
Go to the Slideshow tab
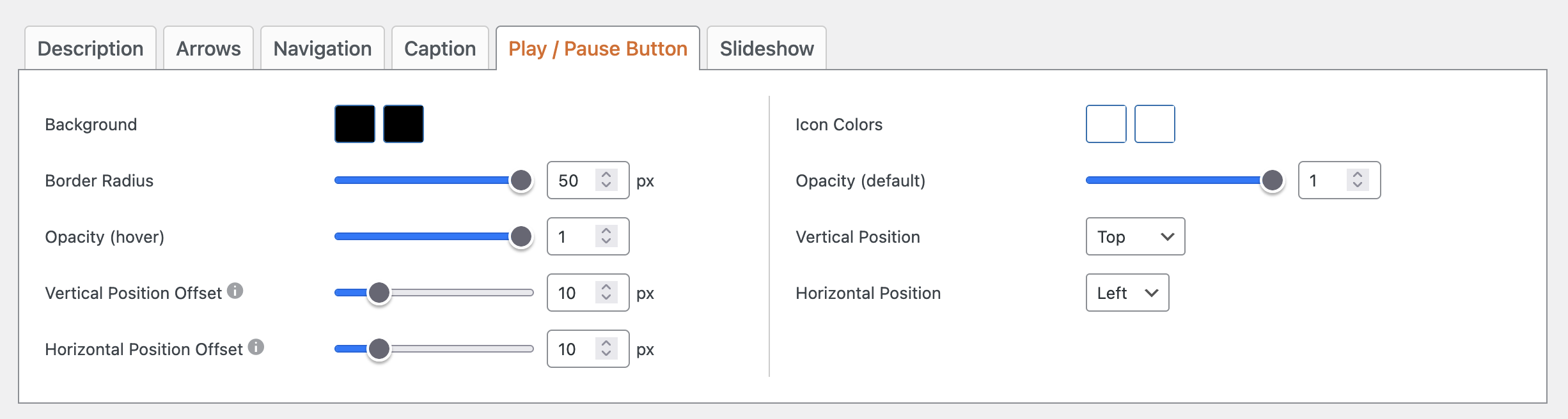coord(766,49)
